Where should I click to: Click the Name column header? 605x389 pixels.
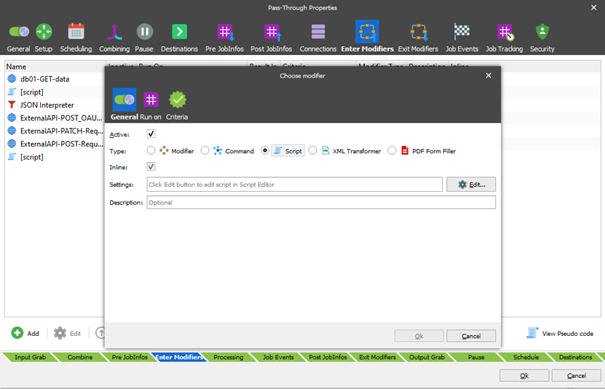tap(54, 67)
